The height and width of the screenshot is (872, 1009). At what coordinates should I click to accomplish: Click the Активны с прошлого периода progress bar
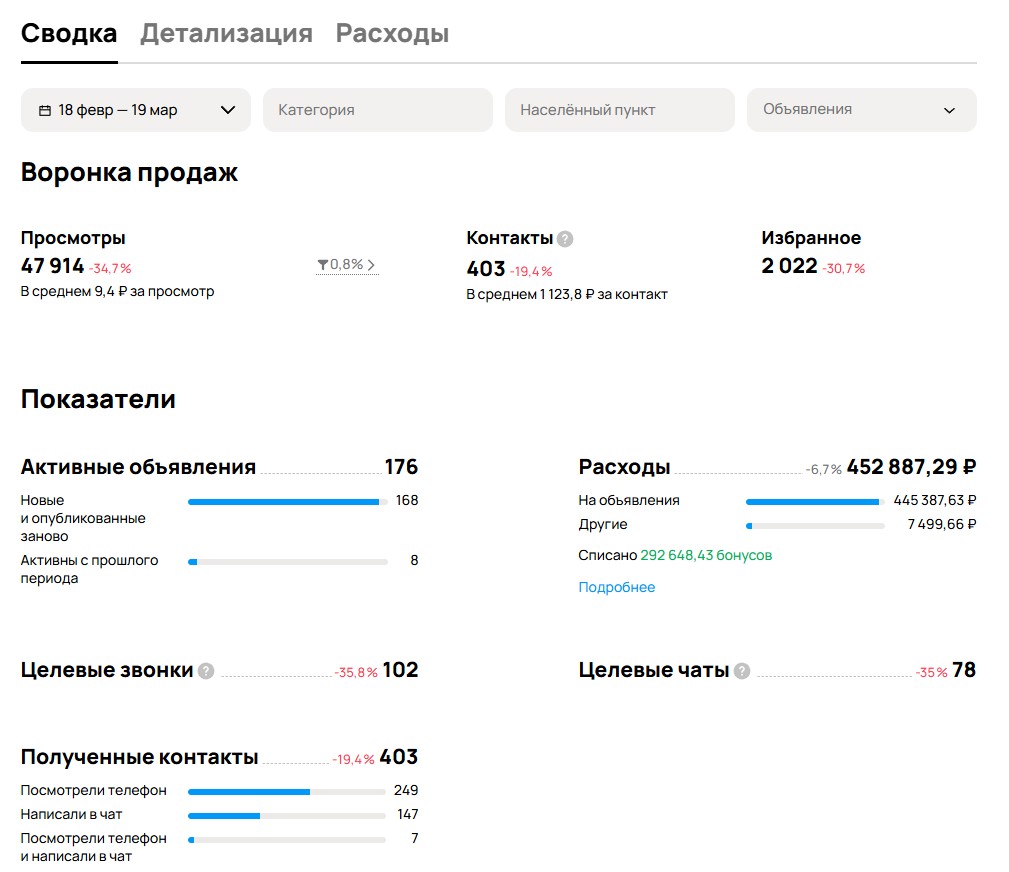click(288, 562)
